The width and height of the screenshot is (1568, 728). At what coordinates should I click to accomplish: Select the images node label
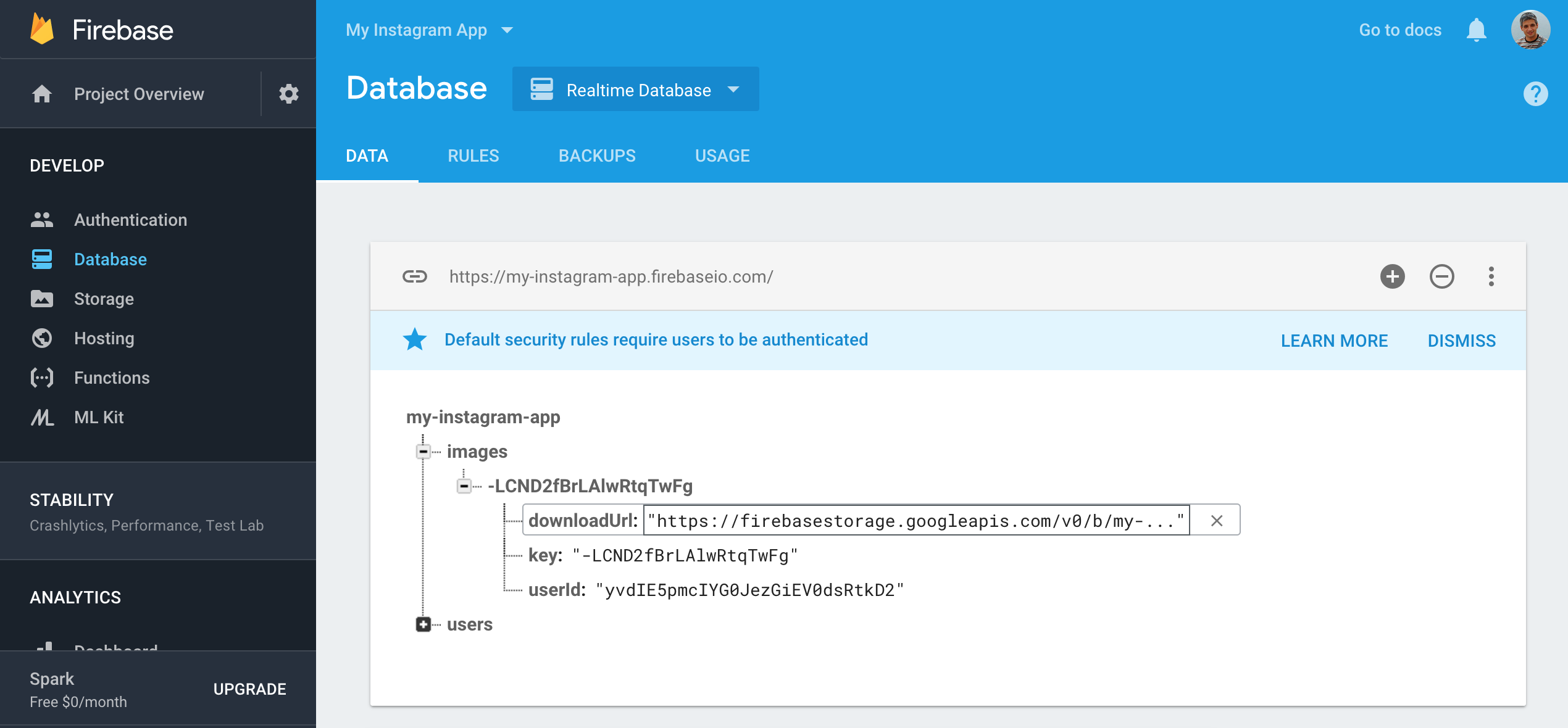click(x=477, y=452)
